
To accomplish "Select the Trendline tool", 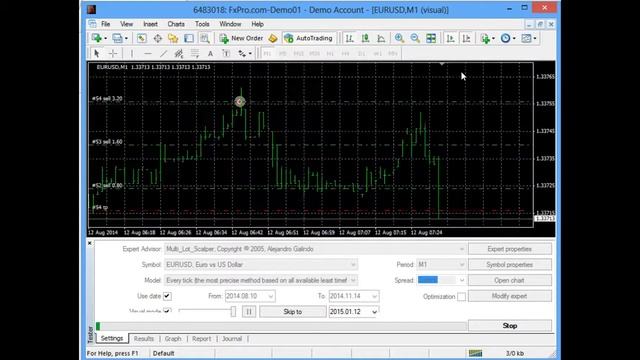I will point(163,53).
